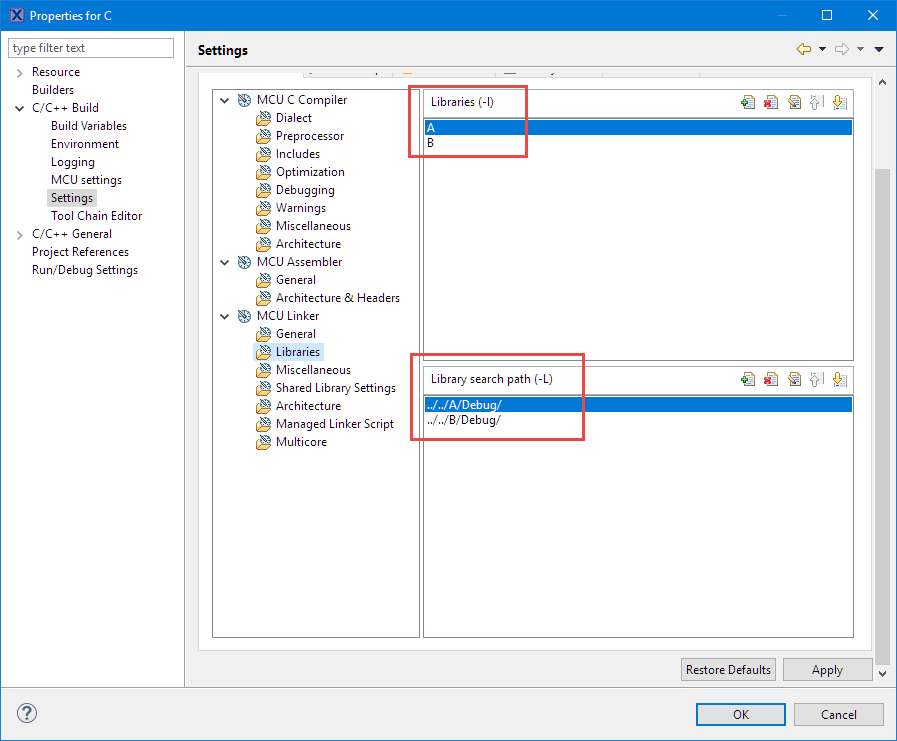Image resolution: width=897 pixels, height=741 pixels.
Task: Add a new Library search path (-L) entry
Action: 747,379
